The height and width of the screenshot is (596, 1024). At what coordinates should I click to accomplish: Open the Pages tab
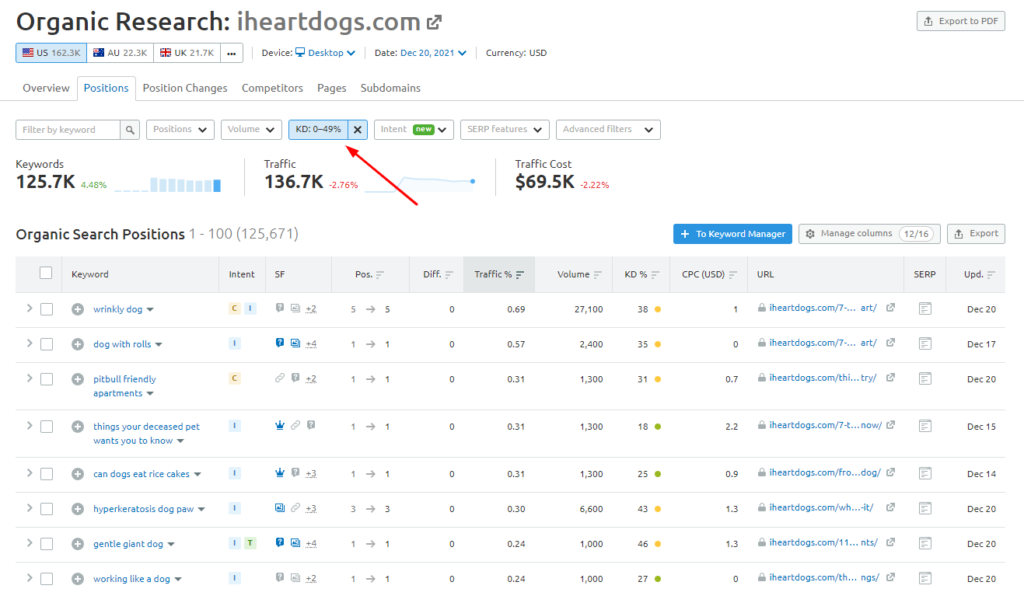(332, 88)
